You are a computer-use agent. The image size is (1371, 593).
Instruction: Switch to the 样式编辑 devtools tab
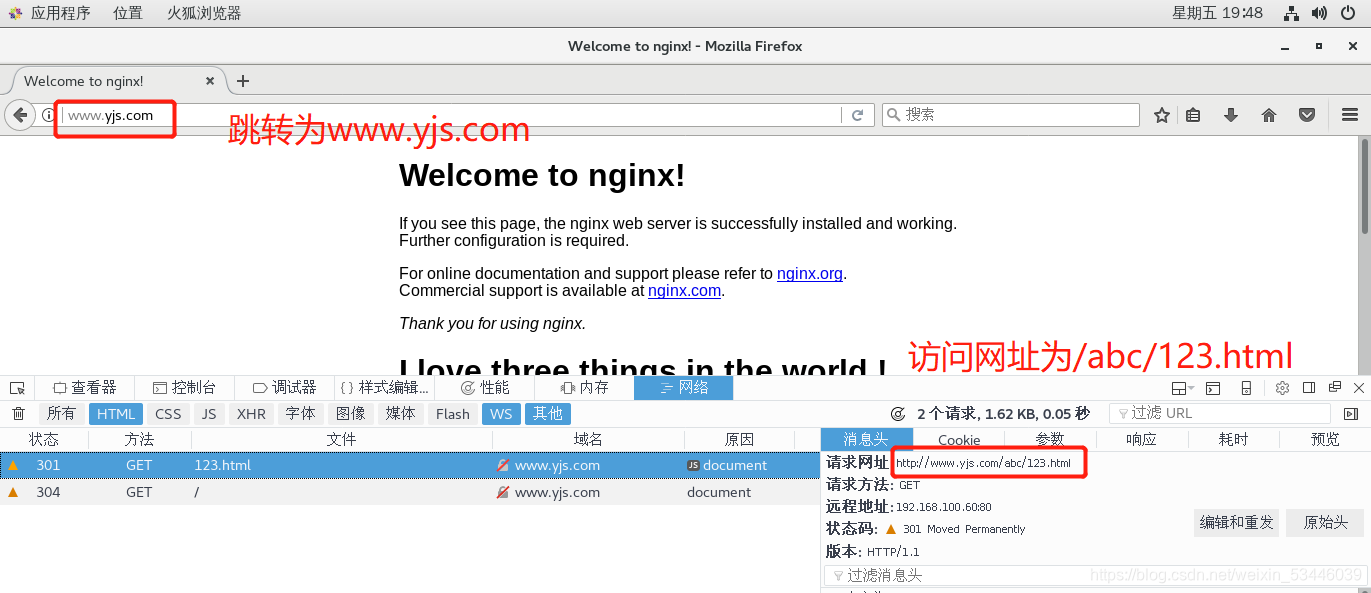tap(384, 387)
